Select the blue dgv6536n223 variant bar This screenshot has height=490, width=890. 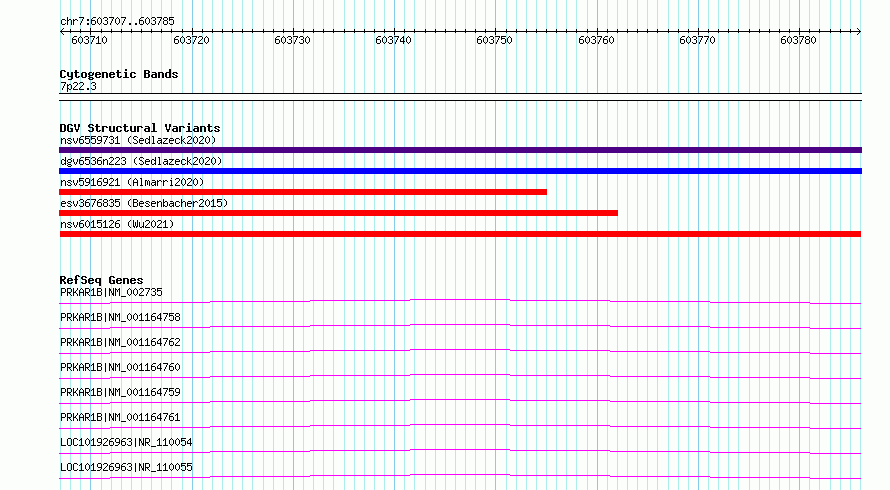(x=460, y=171)
